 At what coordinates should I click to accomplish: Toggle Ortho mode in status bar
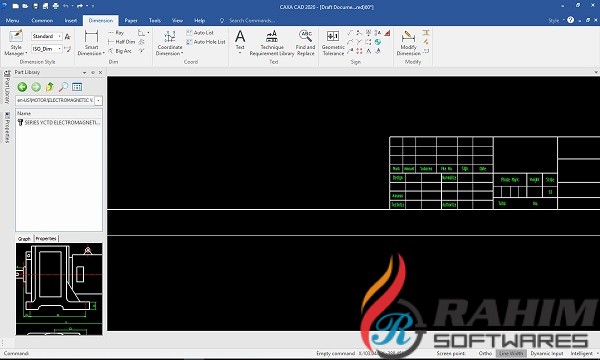(485, 353)
